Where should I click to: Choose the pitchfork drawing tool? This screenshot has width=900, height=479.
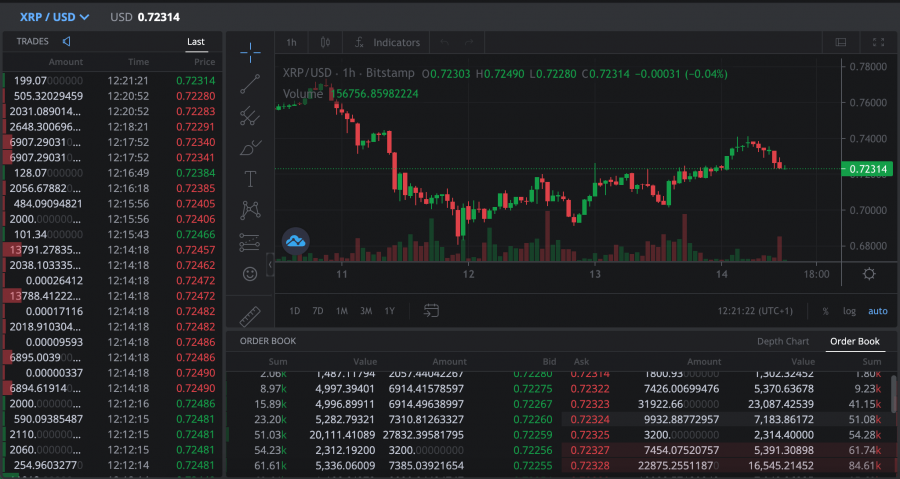point(250,116)
